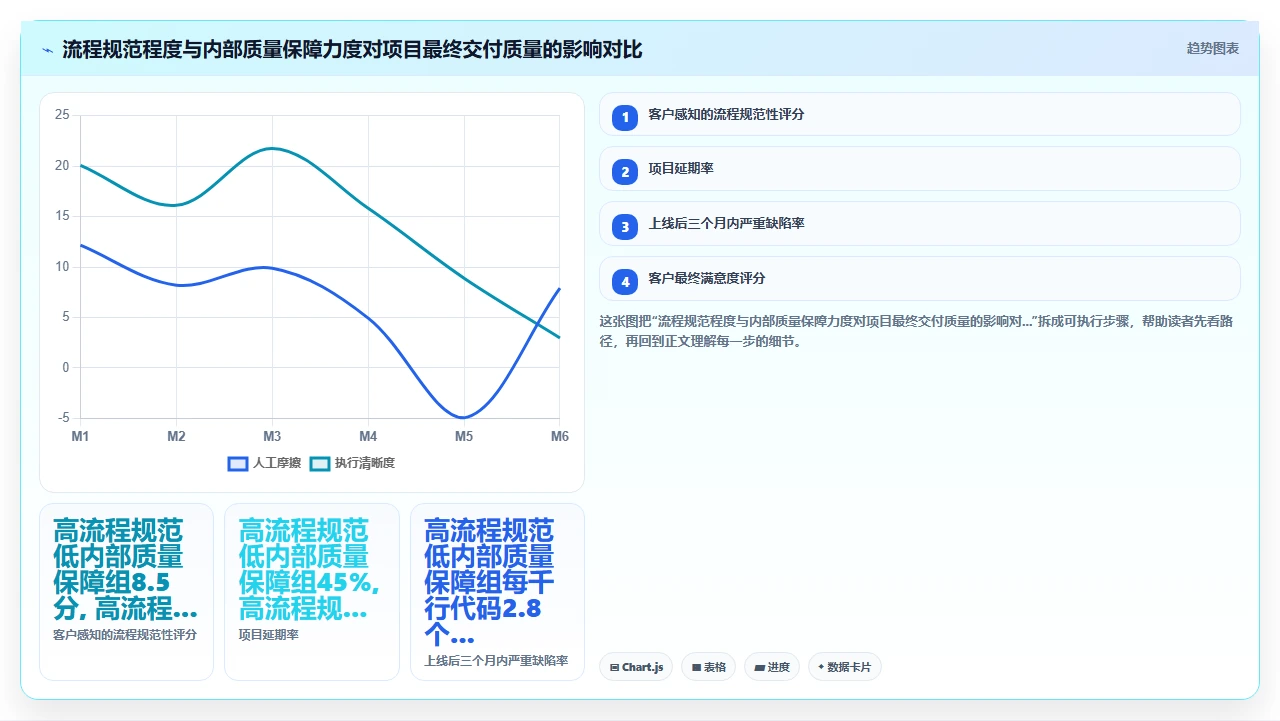
Task: Click the 执行清晰度 line peak at M3
Action: coord(272,148)
